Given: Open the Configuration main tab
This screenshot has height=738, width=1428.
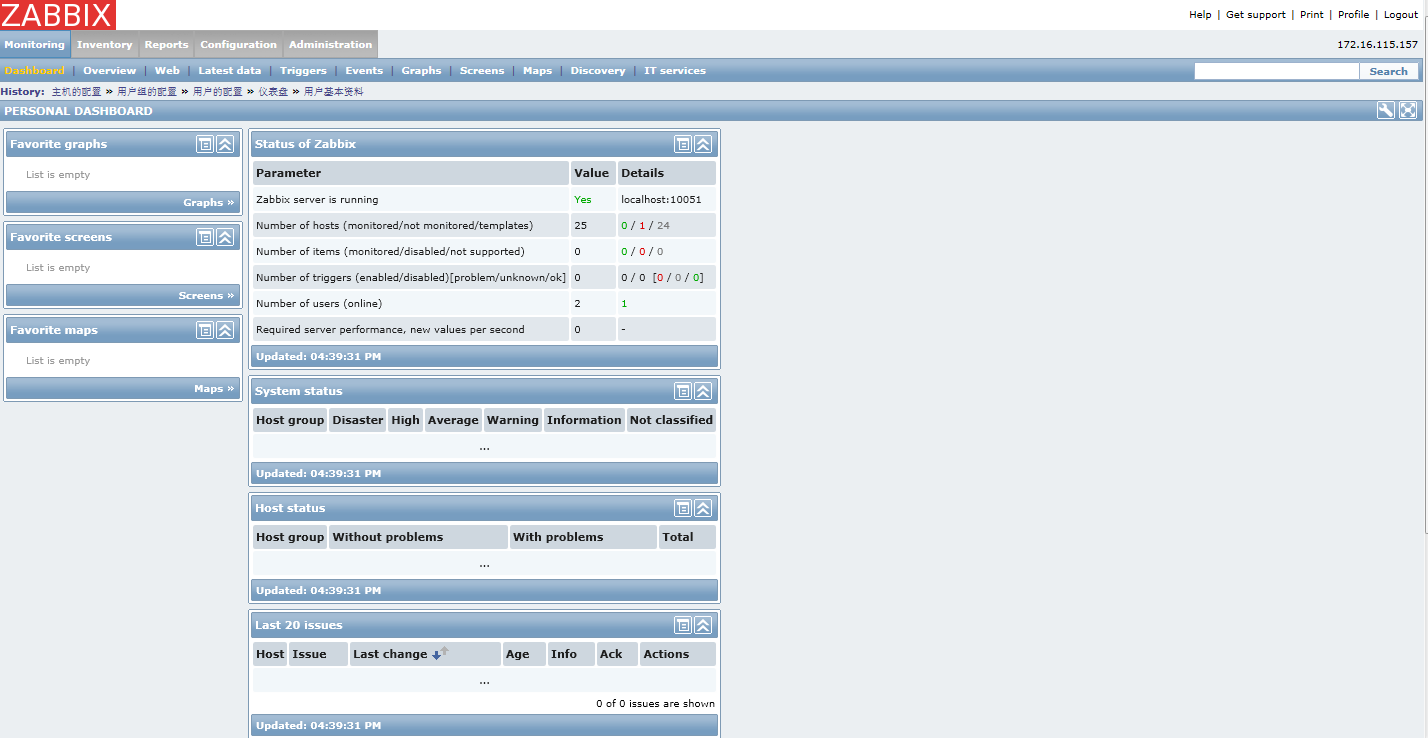Looking at the screenshot, I should (x=239, y=44).
